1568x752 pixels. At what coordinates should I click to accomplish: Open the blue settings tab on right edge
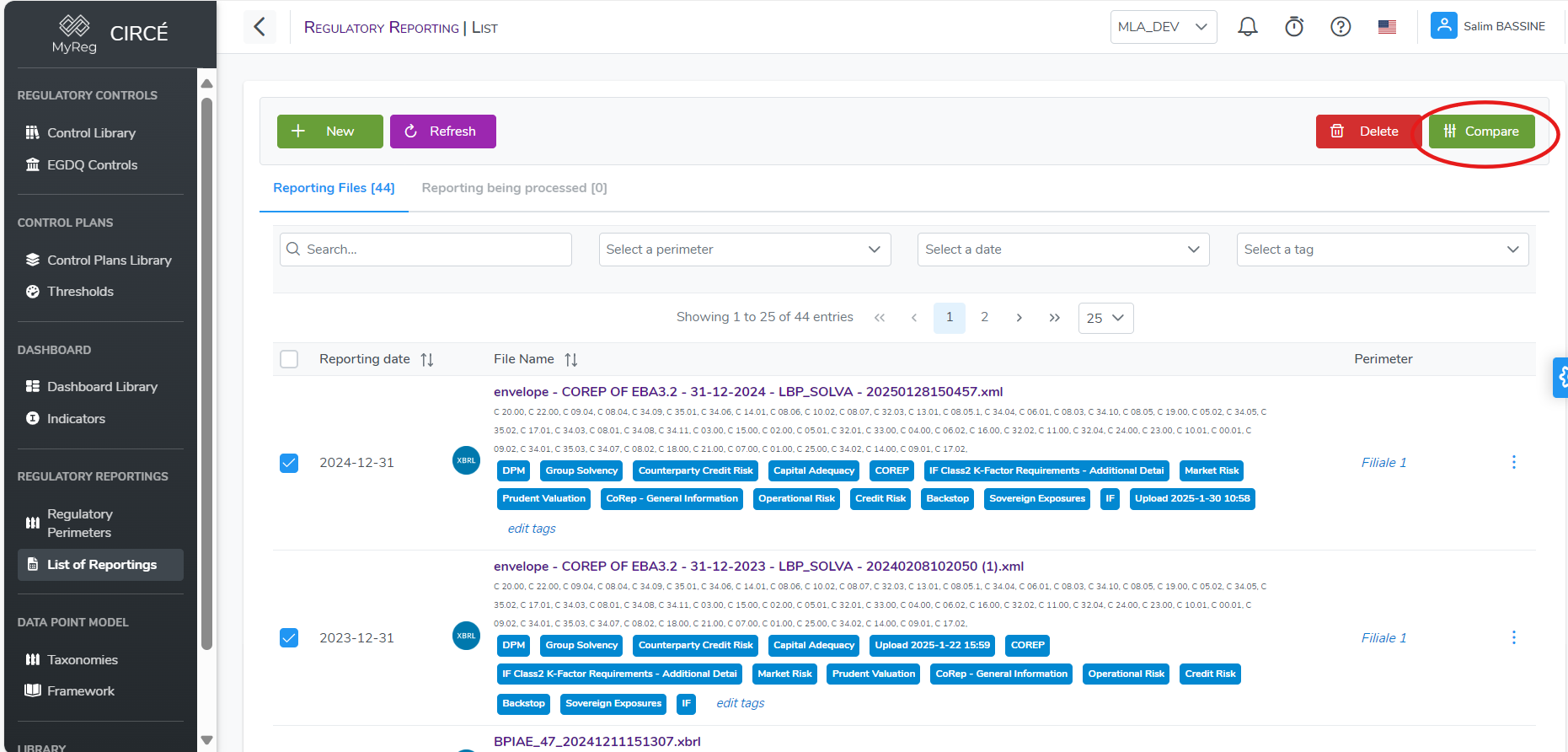pyautogui.click(x=1560, y=378)
